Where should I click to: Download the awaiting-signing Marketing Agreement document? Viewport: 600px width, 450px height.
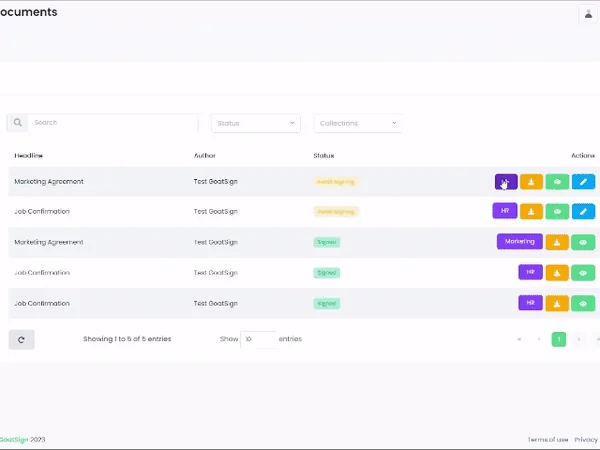532,182
